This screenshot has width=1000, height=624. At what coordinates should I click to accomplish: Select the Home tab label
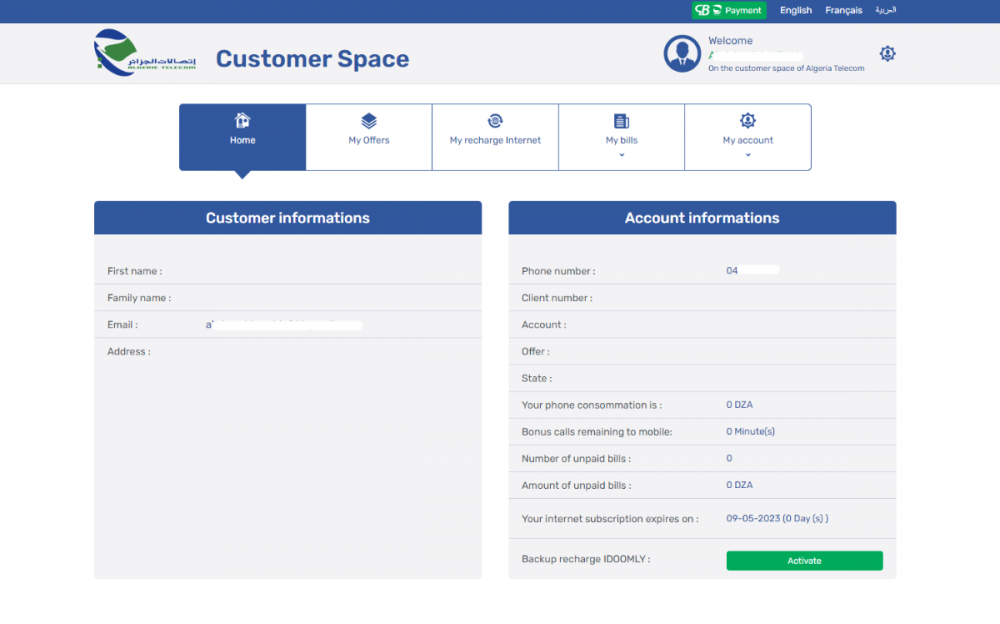point(242,140)
